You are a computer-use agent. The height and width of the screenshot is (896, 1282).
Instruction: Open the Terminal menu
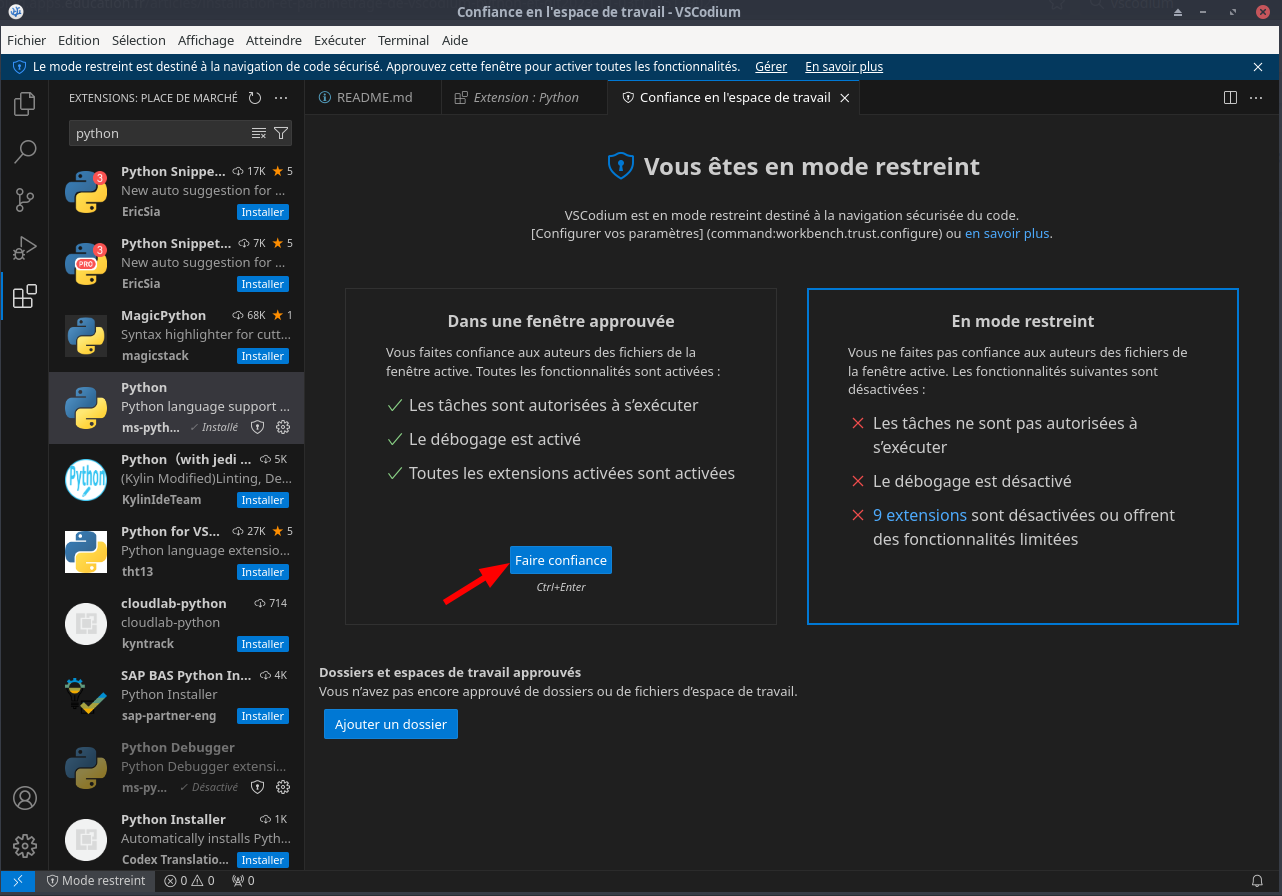[403, 40]
